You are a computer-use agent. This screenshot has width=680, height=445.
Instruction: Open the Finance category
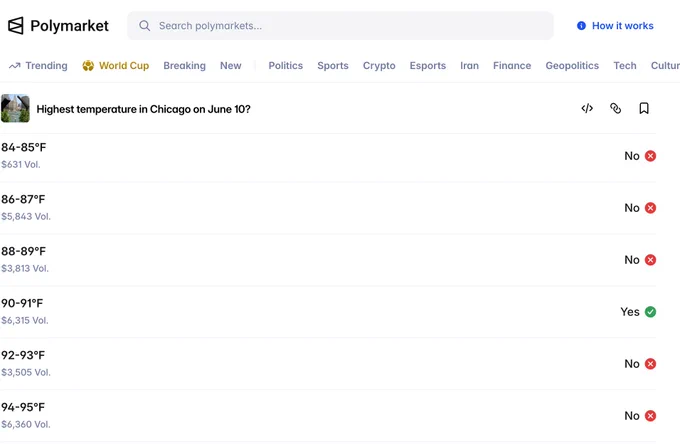point(512,65)
